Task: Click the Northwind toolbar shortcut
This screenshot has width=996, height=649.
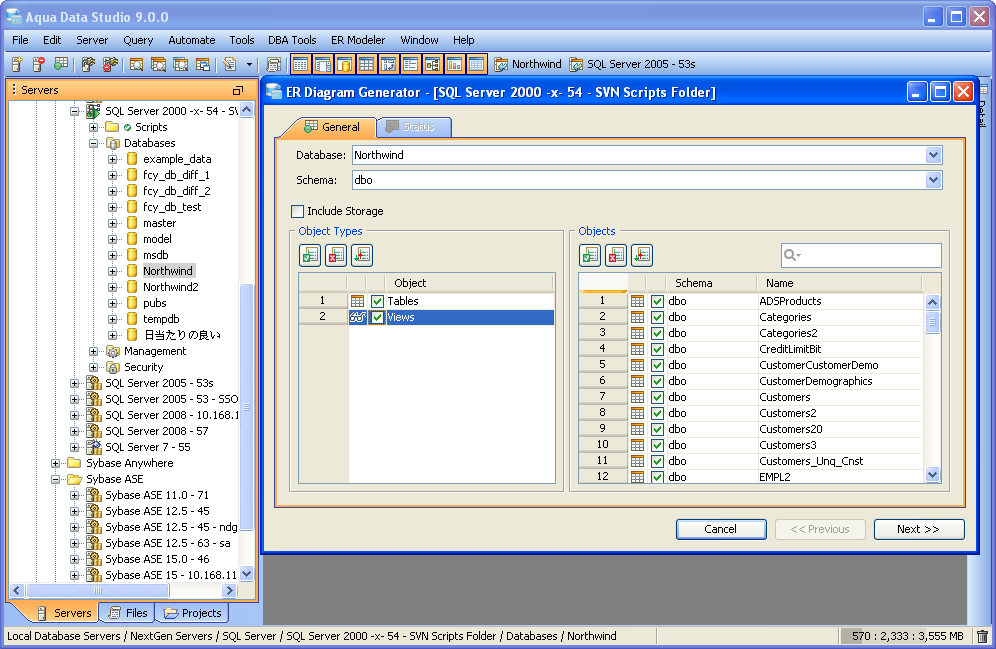Action: pyautogui.click(x=527, y=64)
